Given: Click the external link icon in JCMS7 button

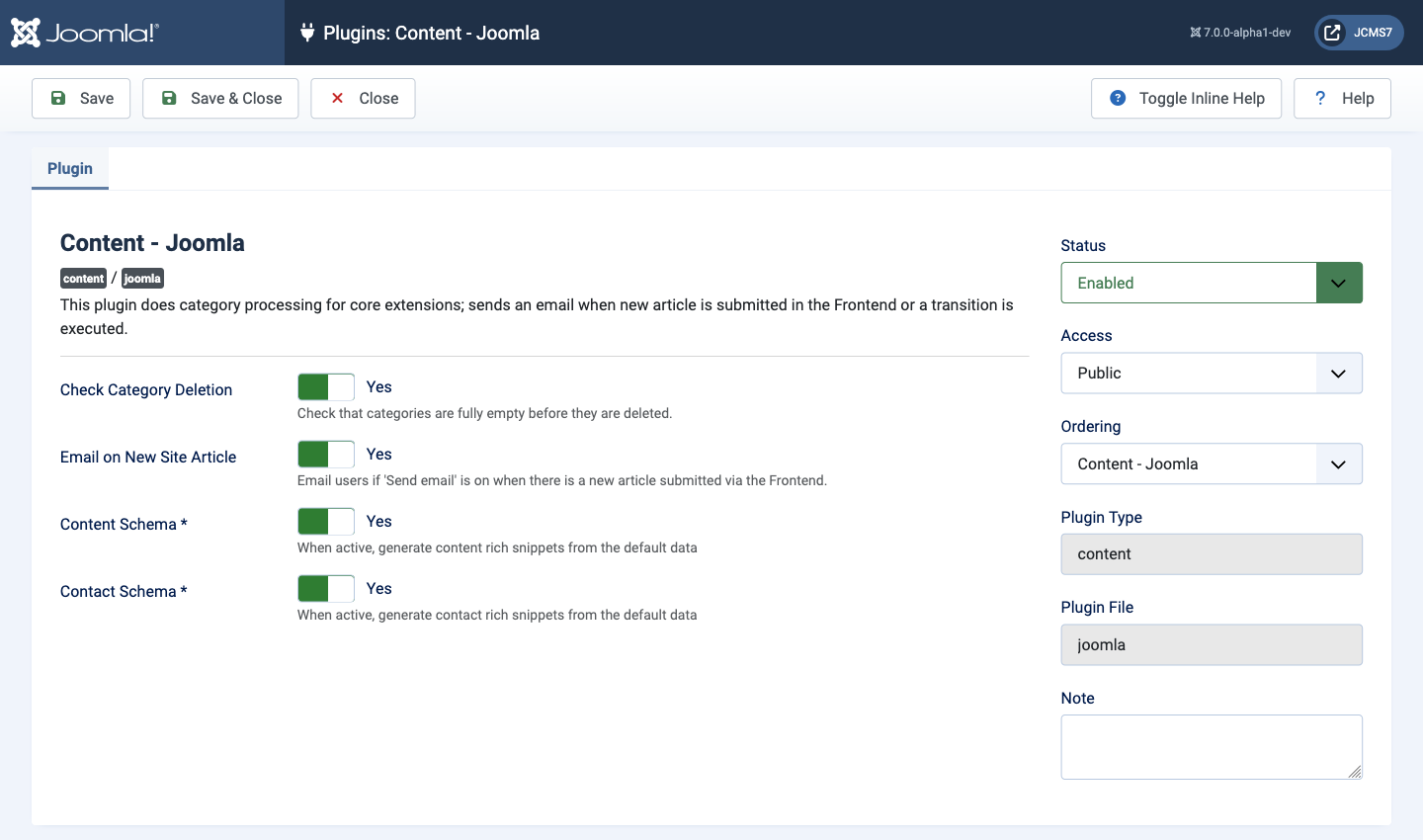Looking at the screenshot, I should (1332, 33).
